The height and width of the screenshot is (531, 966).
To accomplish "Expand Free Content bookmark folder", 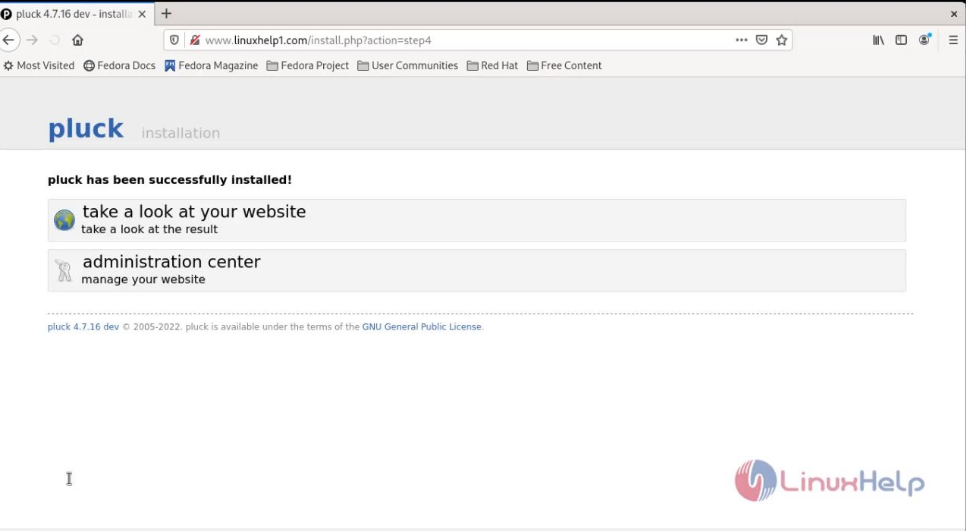I will (x=564, y=65).
